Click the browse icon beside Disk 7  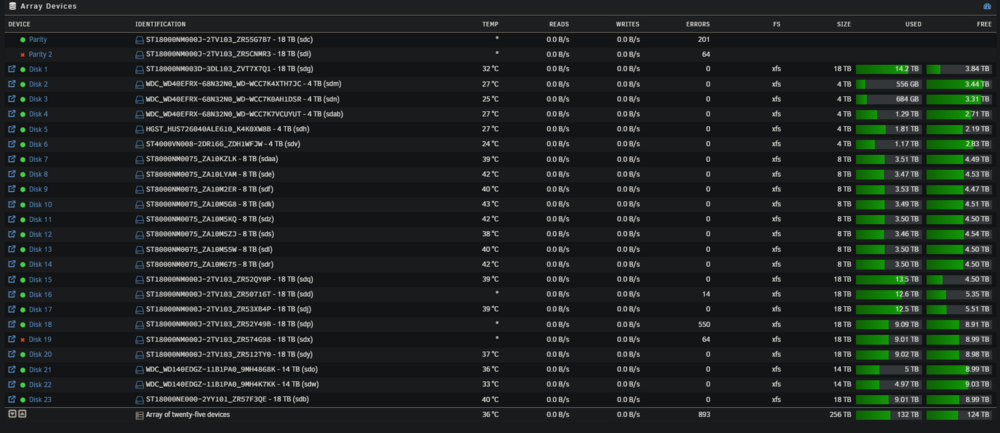(11, 159)
